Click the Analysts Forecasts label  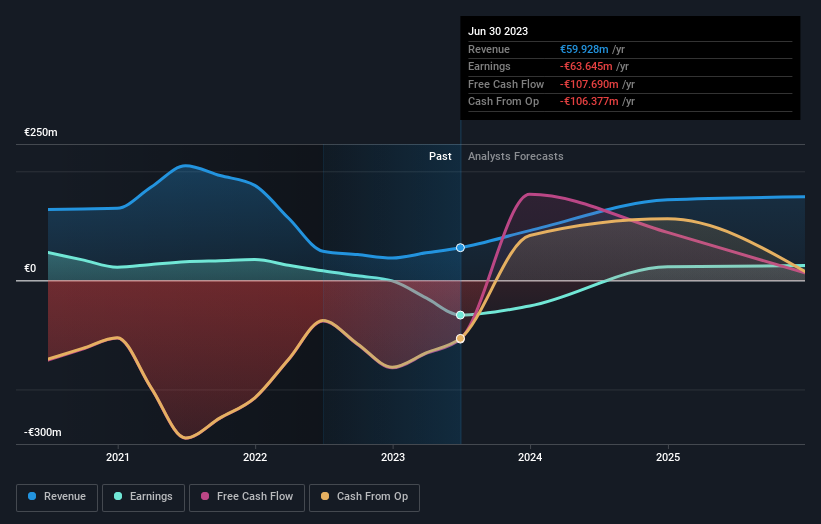(x=516, y=156)
